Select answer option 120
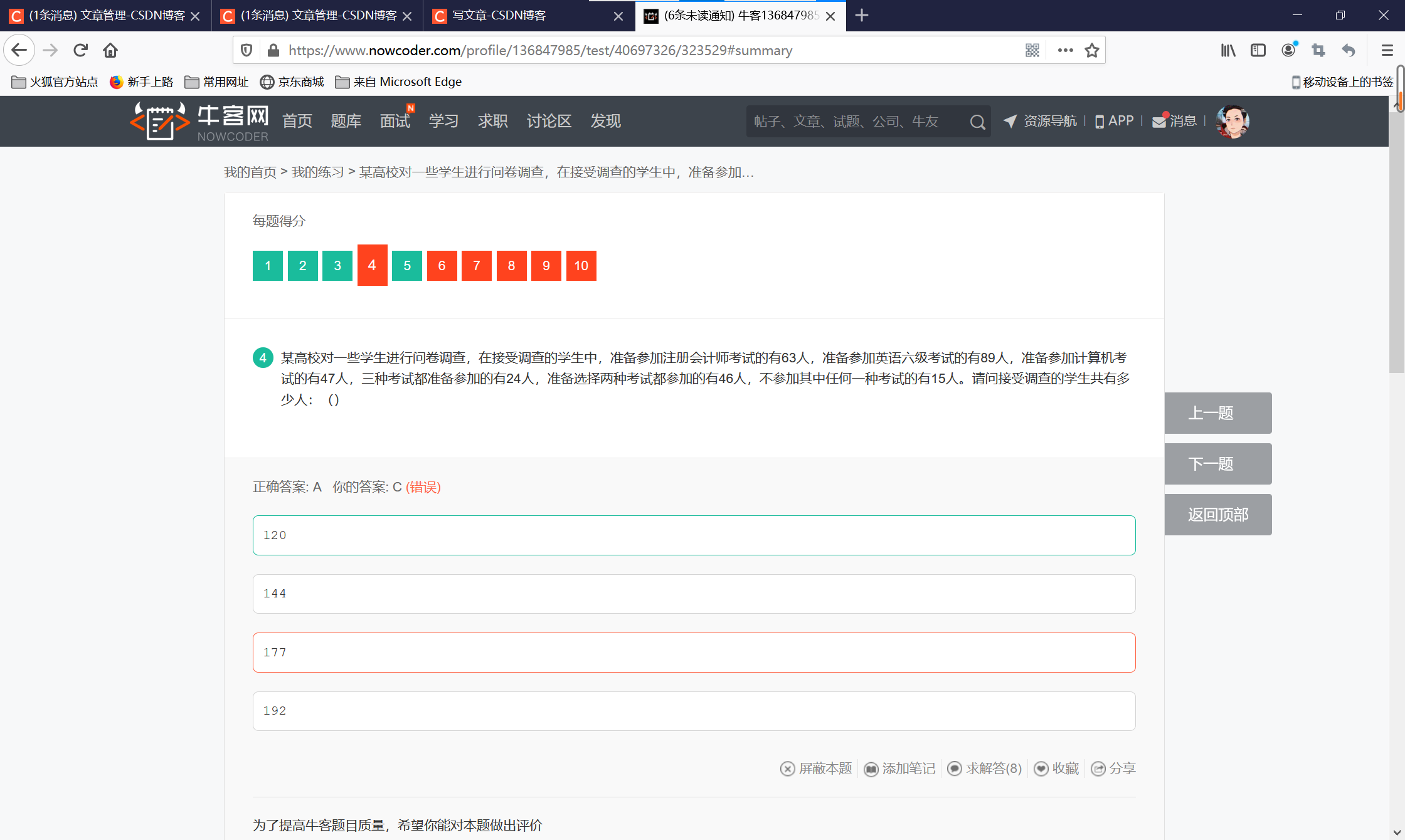 pos(694,535)
